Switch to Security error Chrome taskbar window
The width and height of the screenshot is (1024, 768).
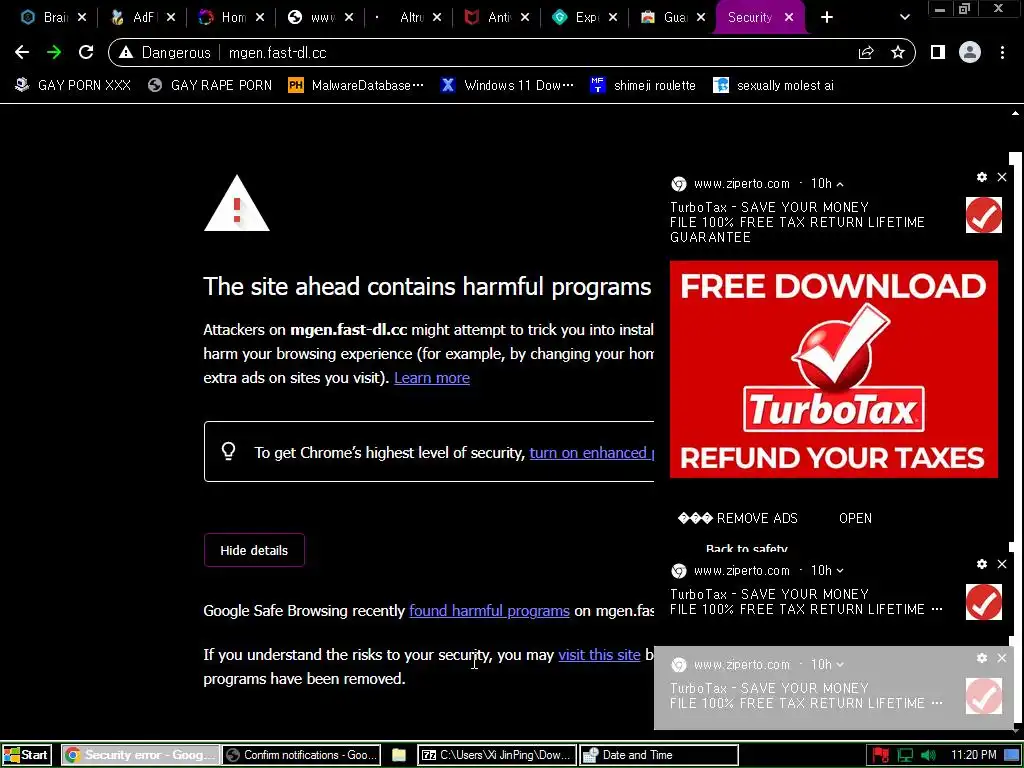pos(140,755)
